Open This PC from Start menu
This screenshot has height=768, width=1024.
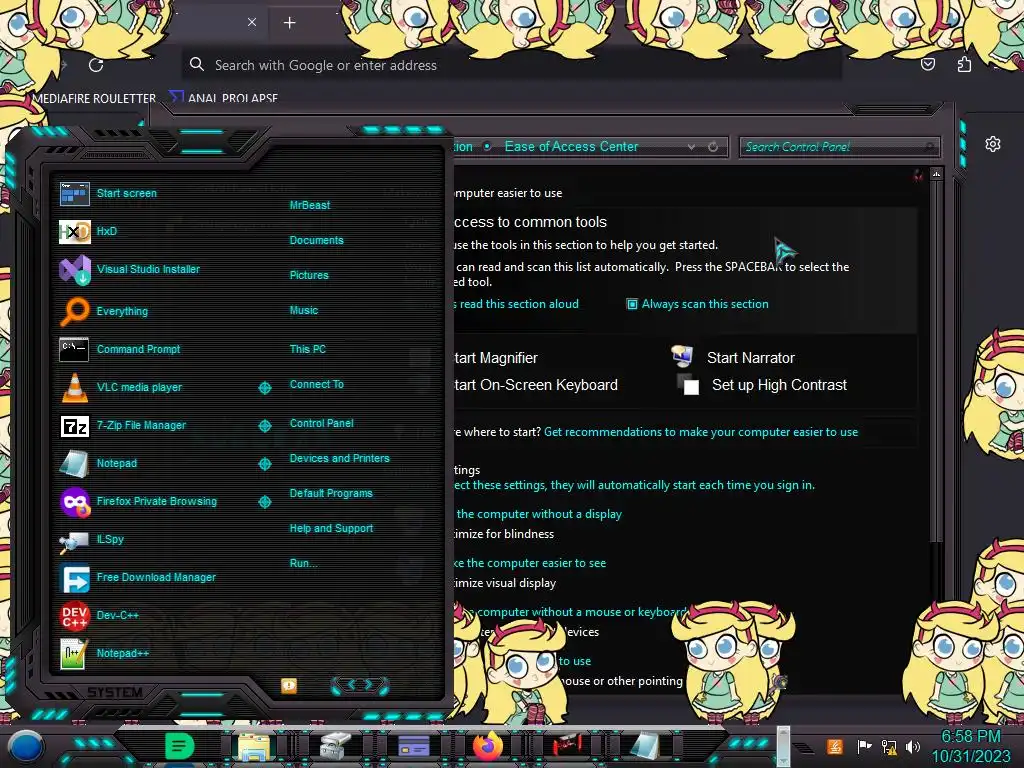(x=308, y=349)
